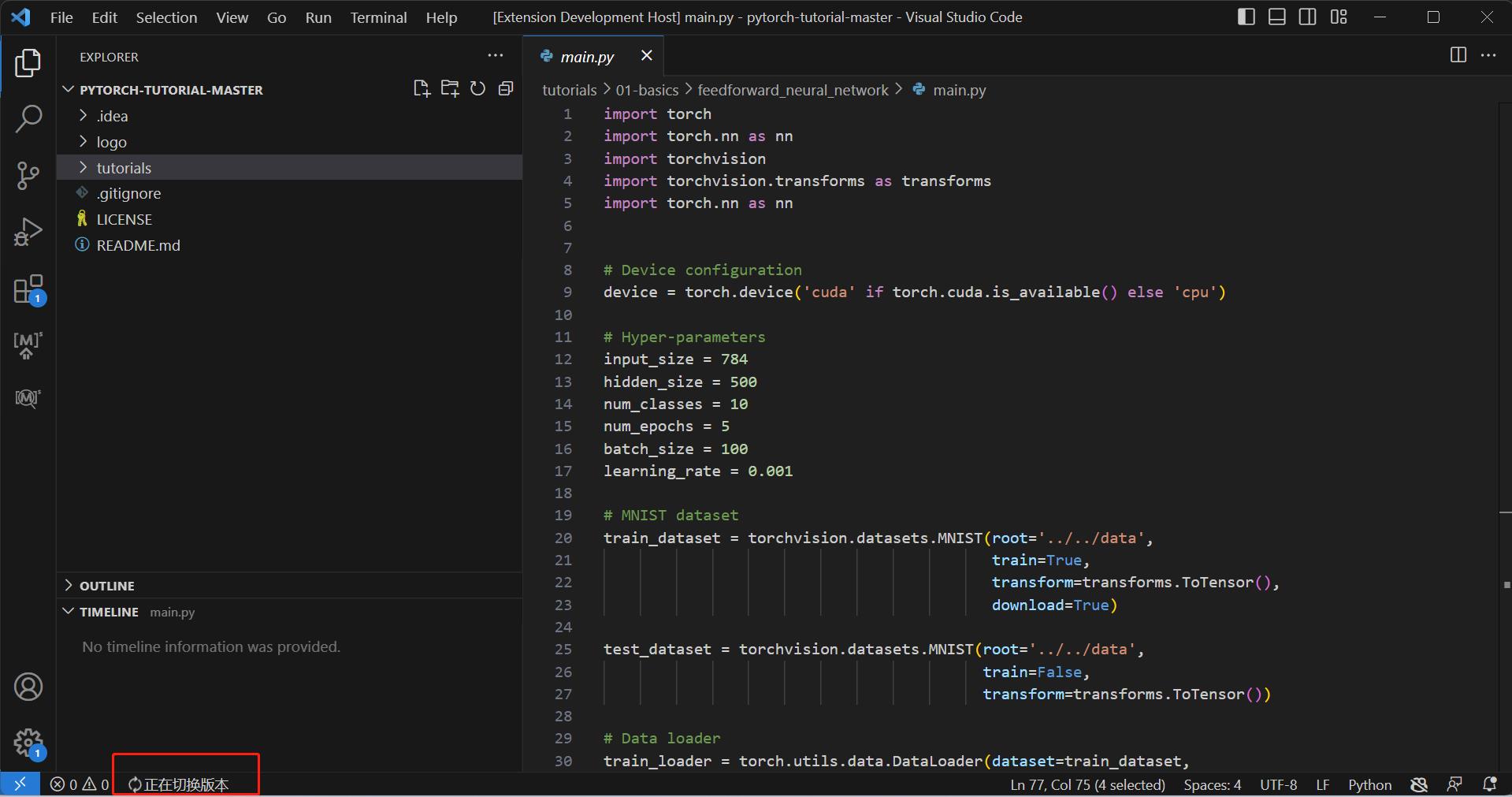Open the Go menu
Screen dimensions: 1512x797
277,17
